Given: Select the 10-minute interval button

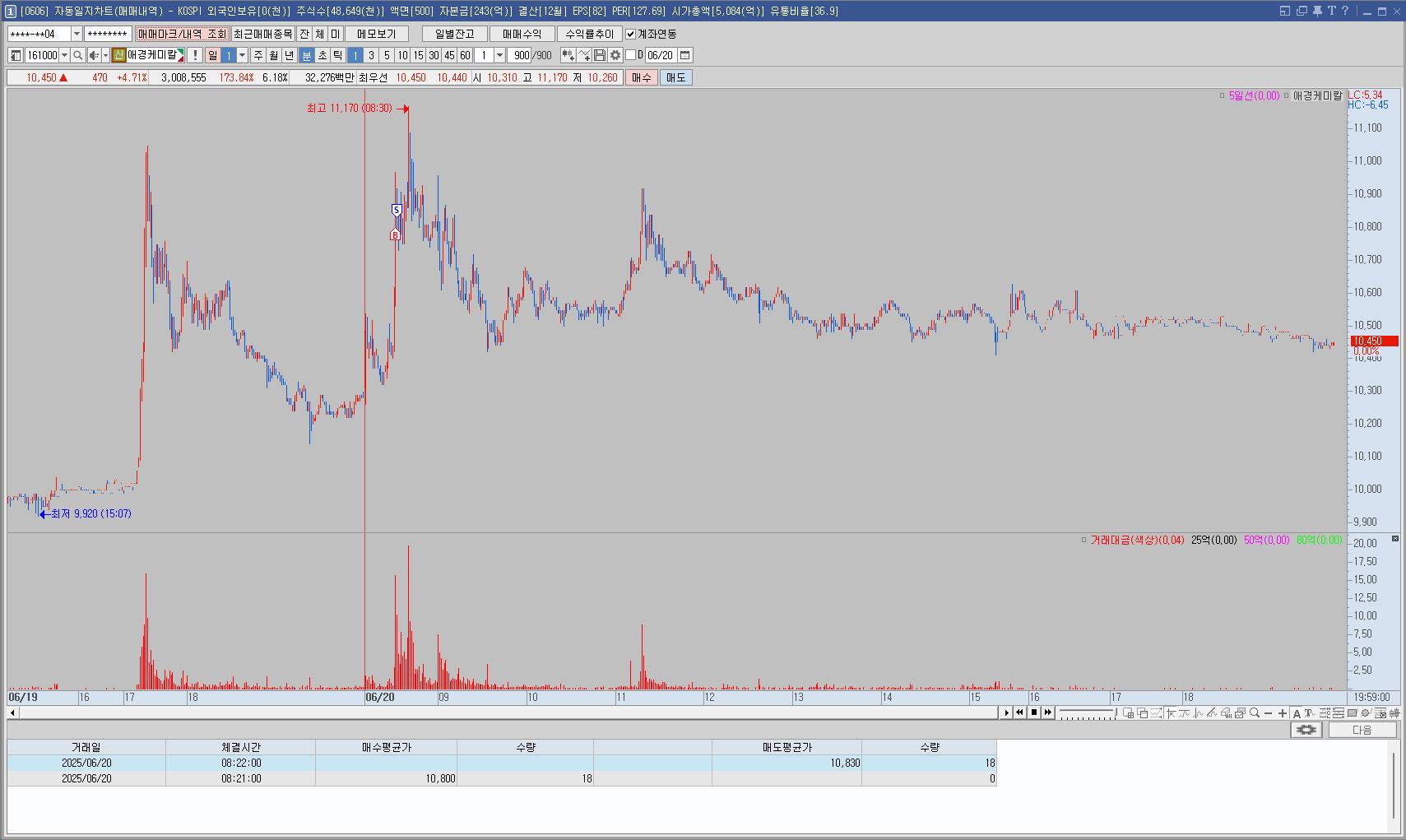Looking at the screenshot, I should pyautogui.click(x=402, y=55).
